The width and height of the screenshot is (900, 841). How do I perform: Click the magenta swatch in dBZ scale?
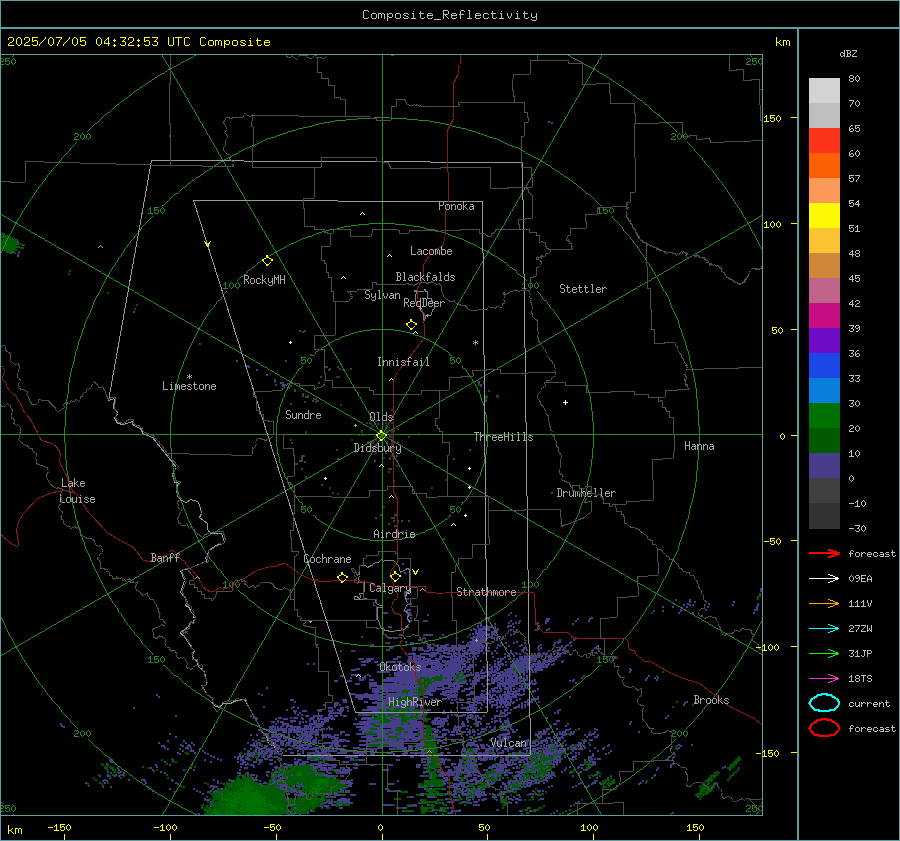(824, 315)
